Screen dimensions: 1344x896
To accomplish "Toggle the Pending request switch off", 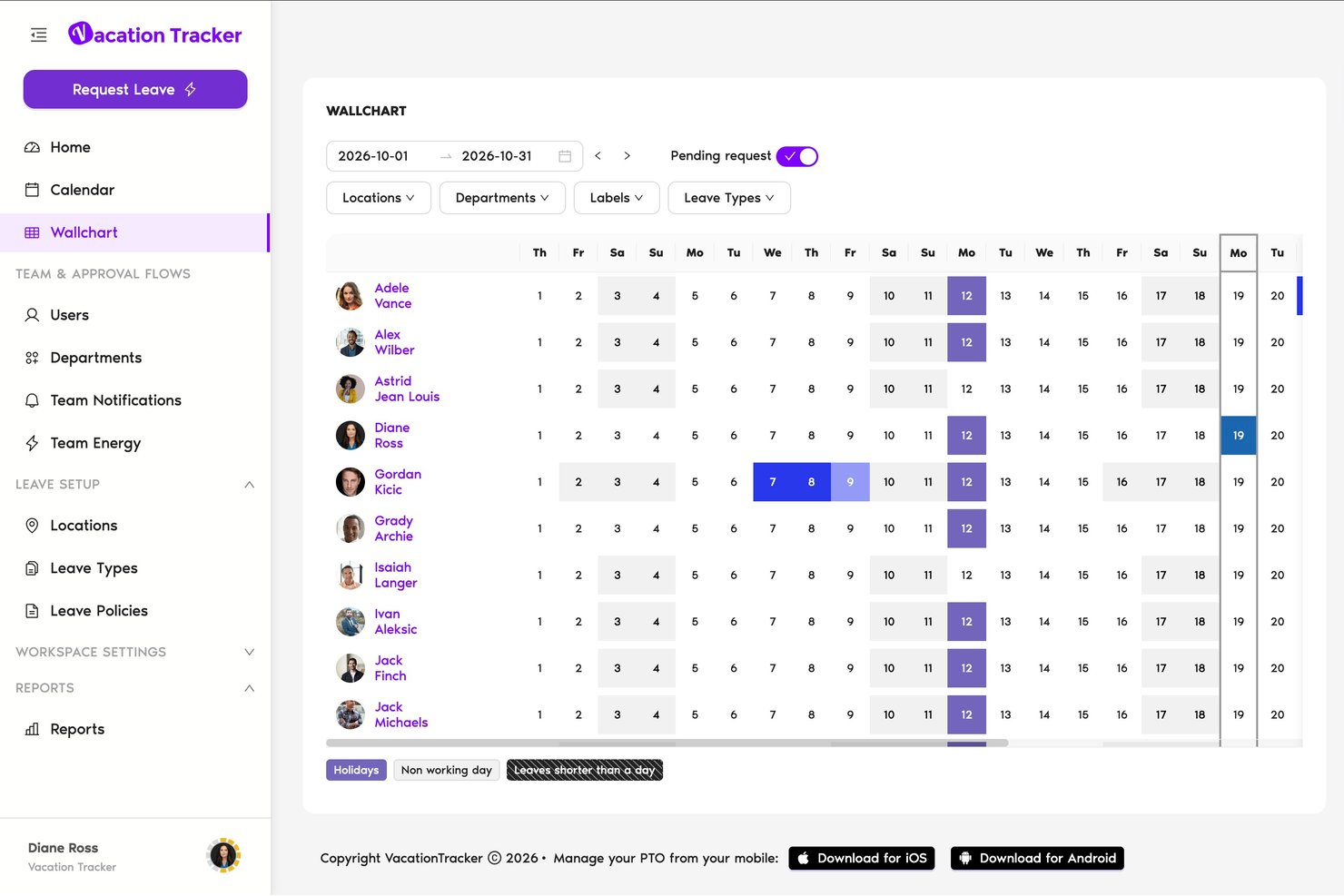I will click(x=797, y=156).
